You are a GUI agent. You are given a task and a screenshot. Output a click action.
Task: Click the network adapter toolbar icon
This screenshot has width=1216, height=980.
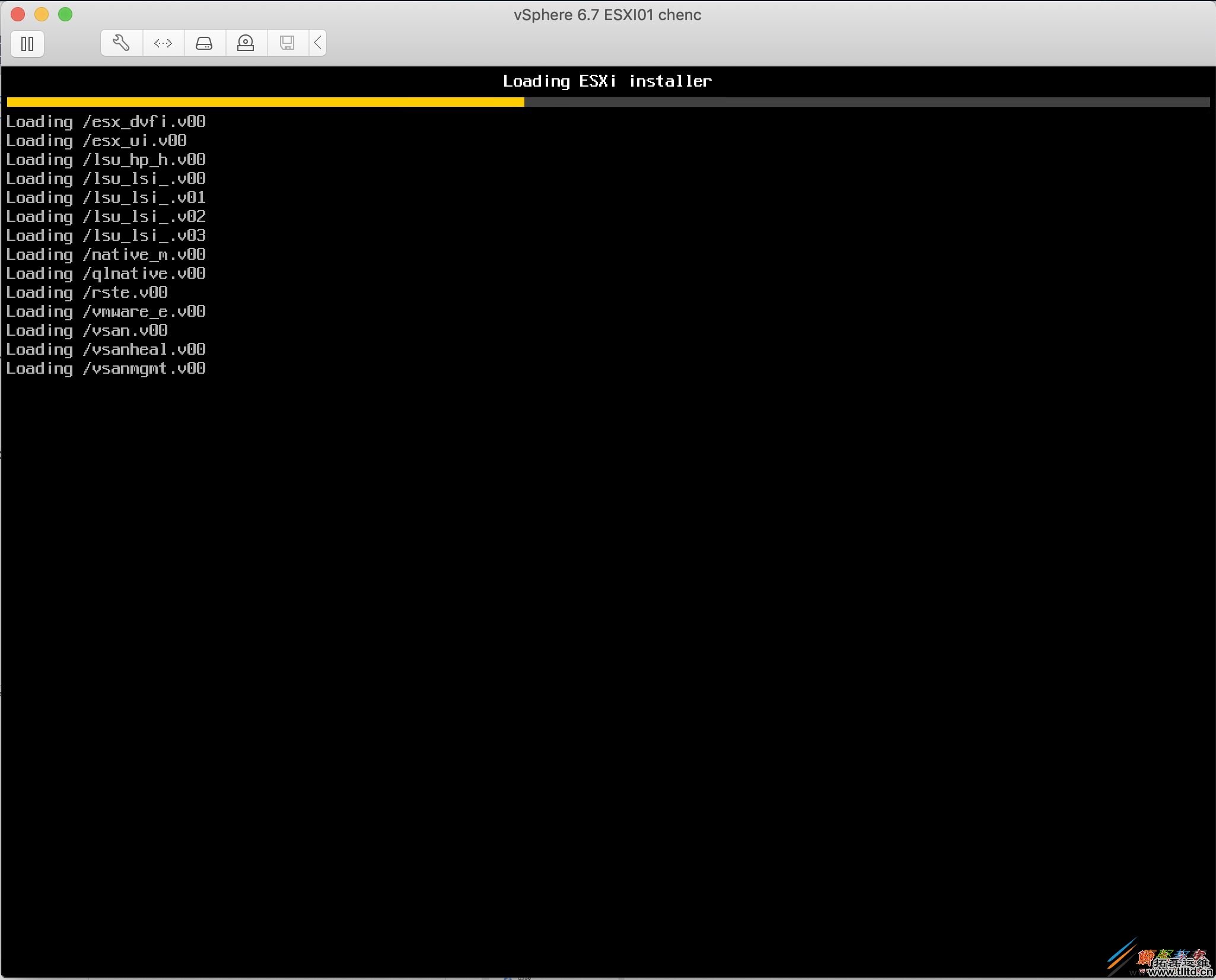pyautogui.click(x=163, y=42)
